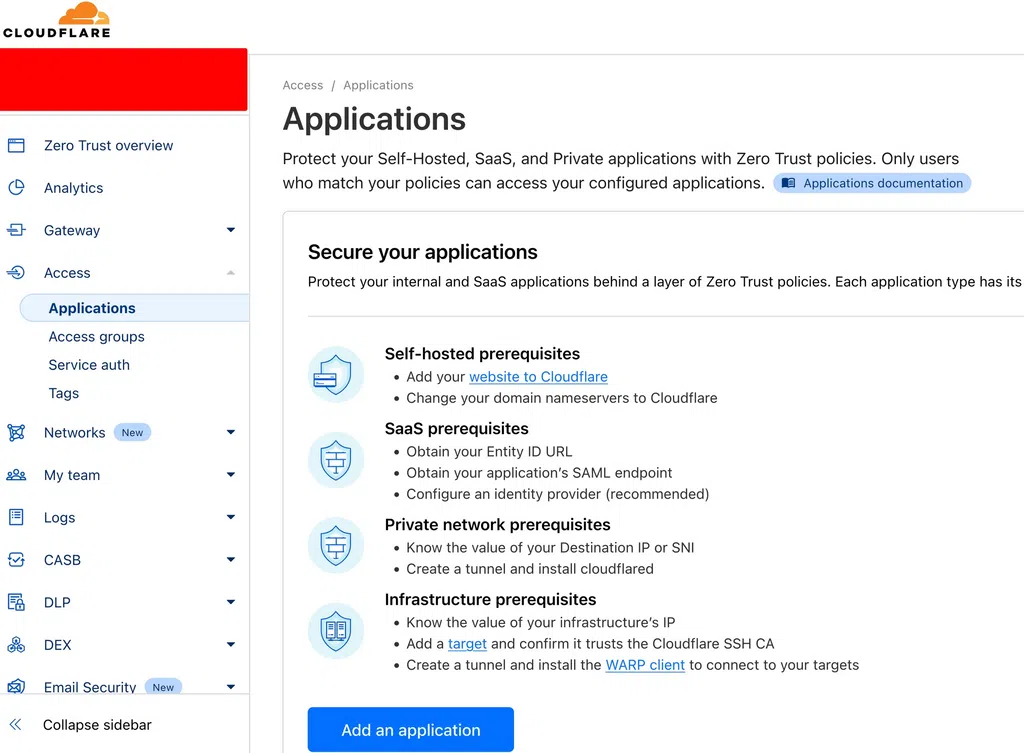The image size is (1024, 753).
Task: Open Zero Trust overview page
Action: click(x=108, y=146)
